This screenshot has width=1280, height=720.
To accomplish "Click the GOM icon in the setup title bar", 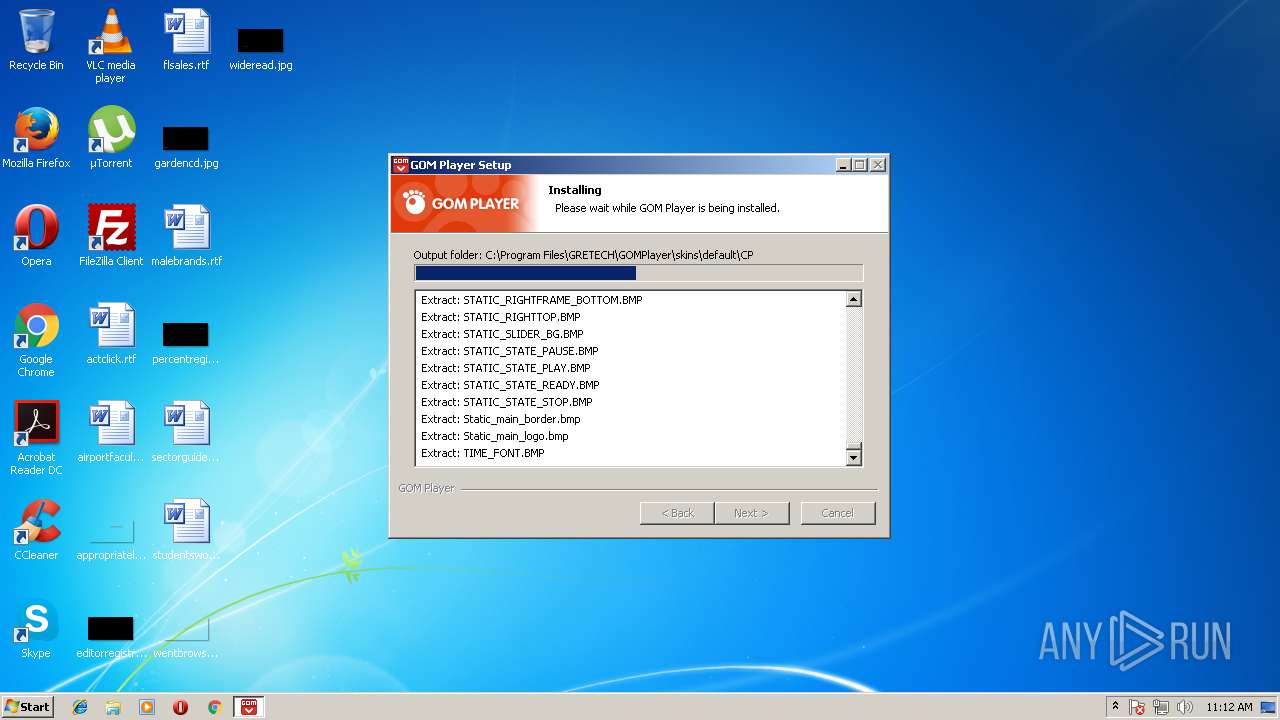I will coord(400,165).
